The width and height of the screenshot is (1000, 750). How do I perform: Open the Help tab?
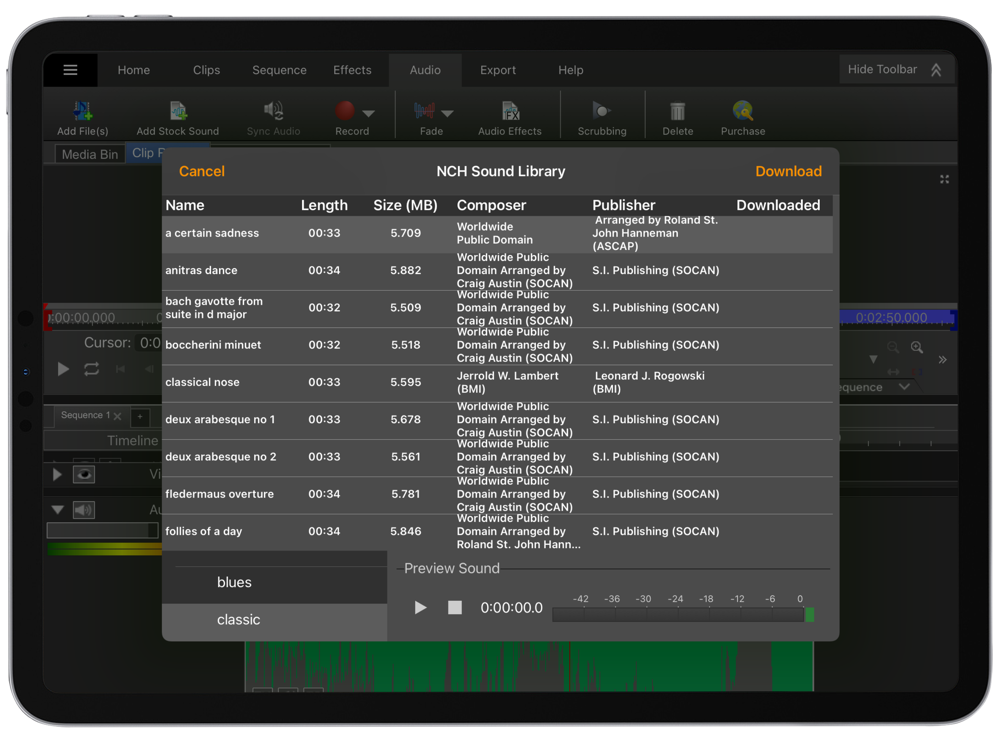coord(570,70)
